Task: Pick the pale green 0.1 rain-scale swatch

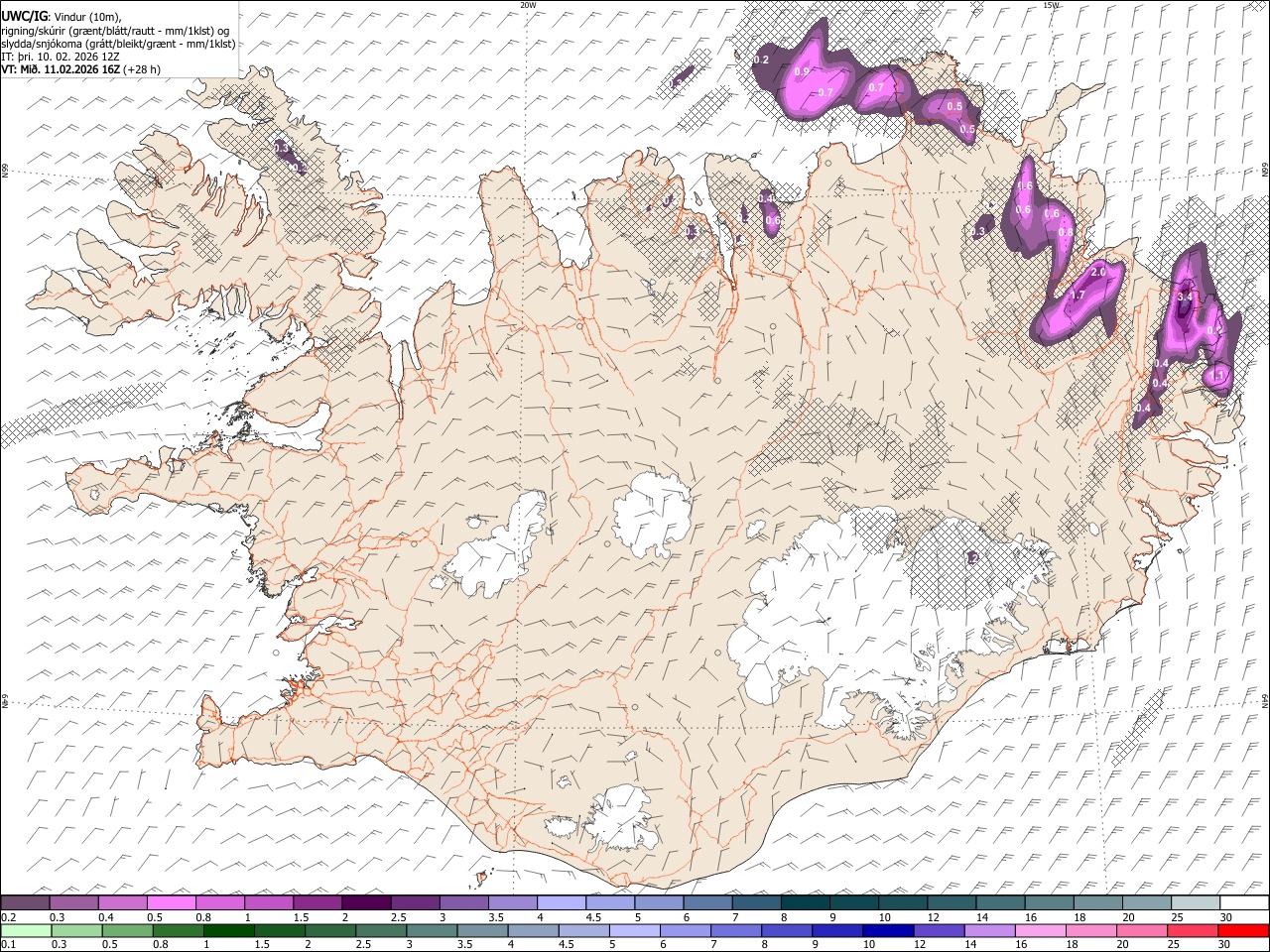Action: tap(26, 930)
